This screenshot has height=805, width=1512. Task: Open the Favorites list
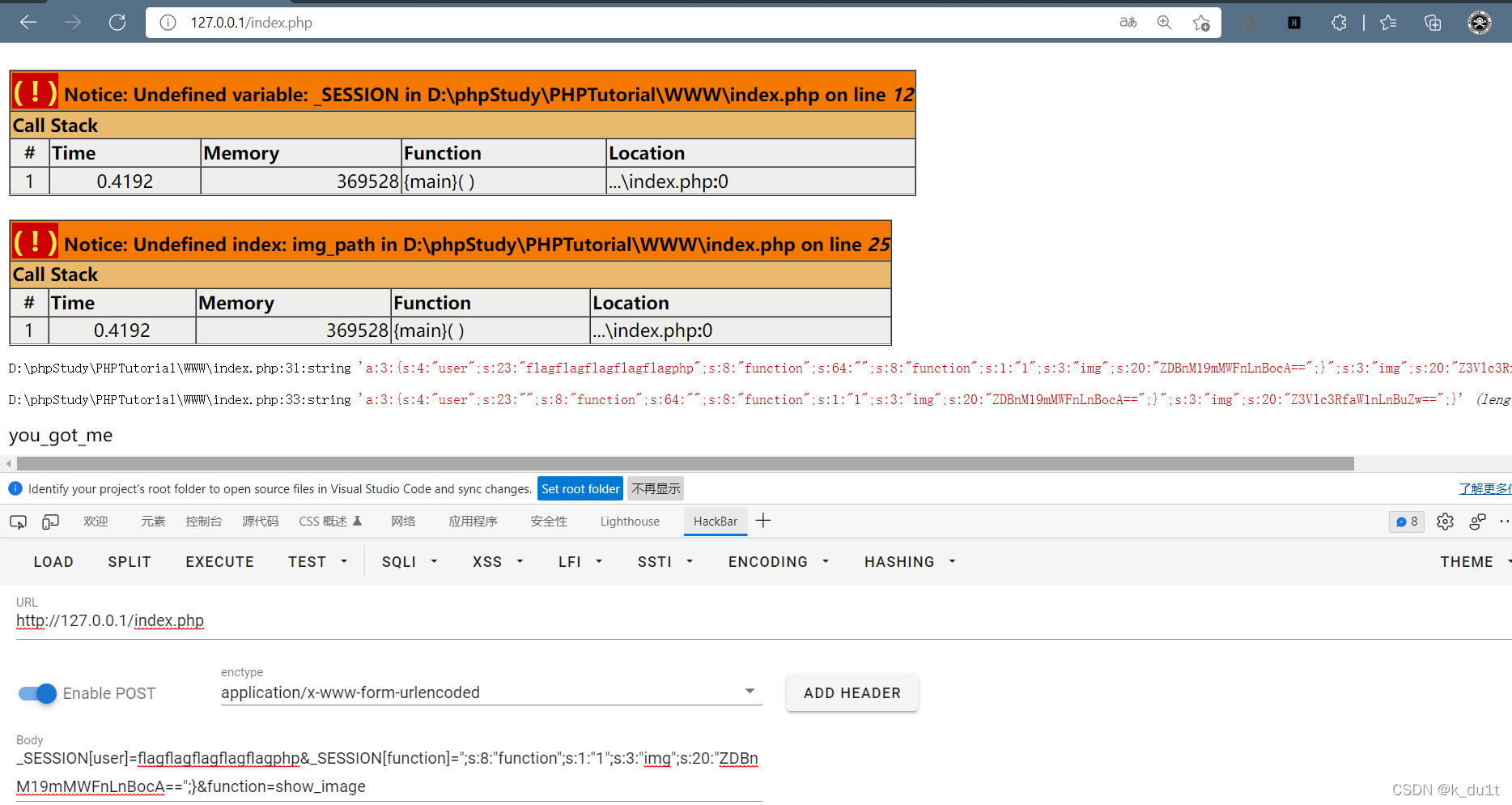pos(1388,23)
